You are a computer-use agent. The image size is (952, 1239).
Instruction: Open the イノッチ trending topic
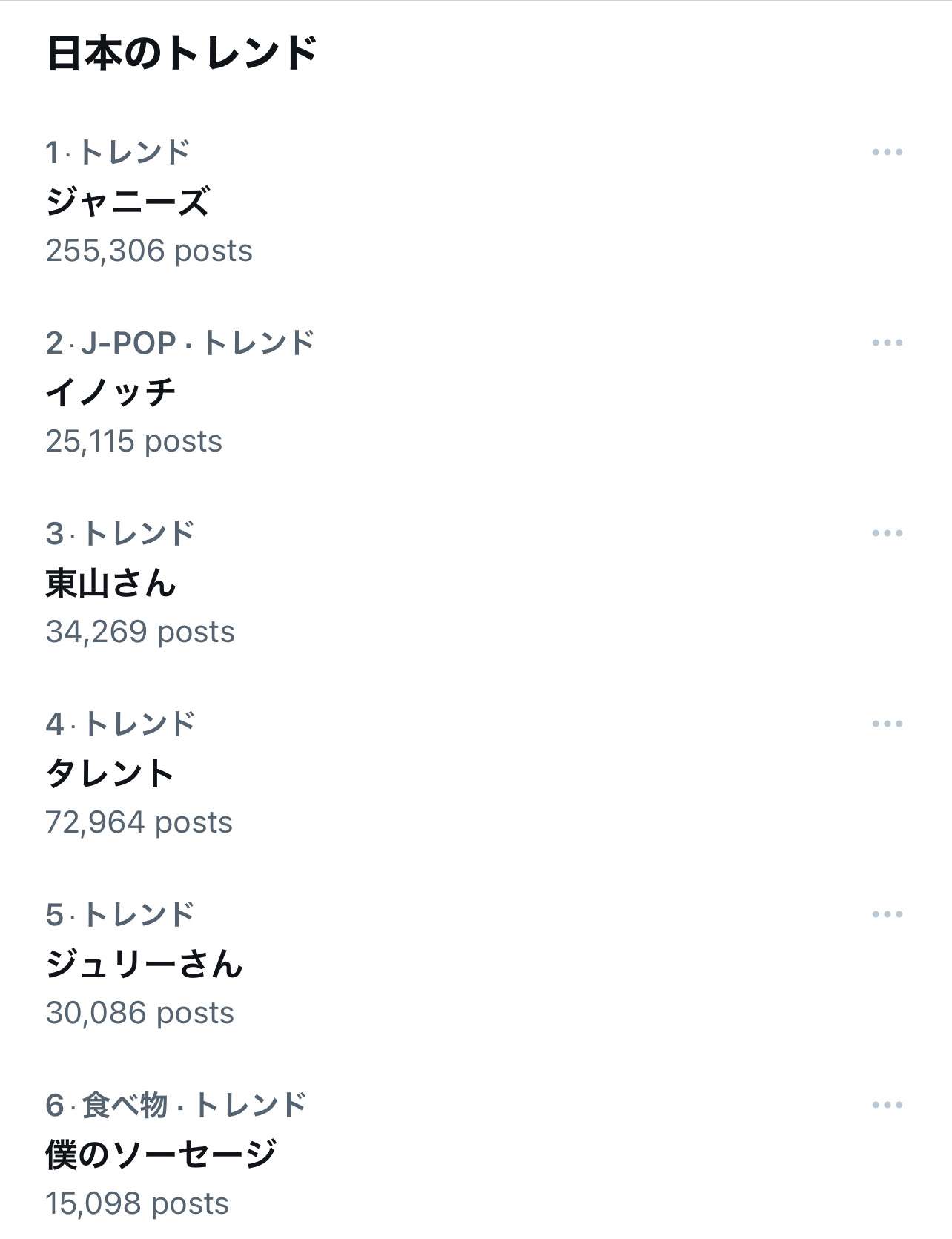click(x=110, y=392)
